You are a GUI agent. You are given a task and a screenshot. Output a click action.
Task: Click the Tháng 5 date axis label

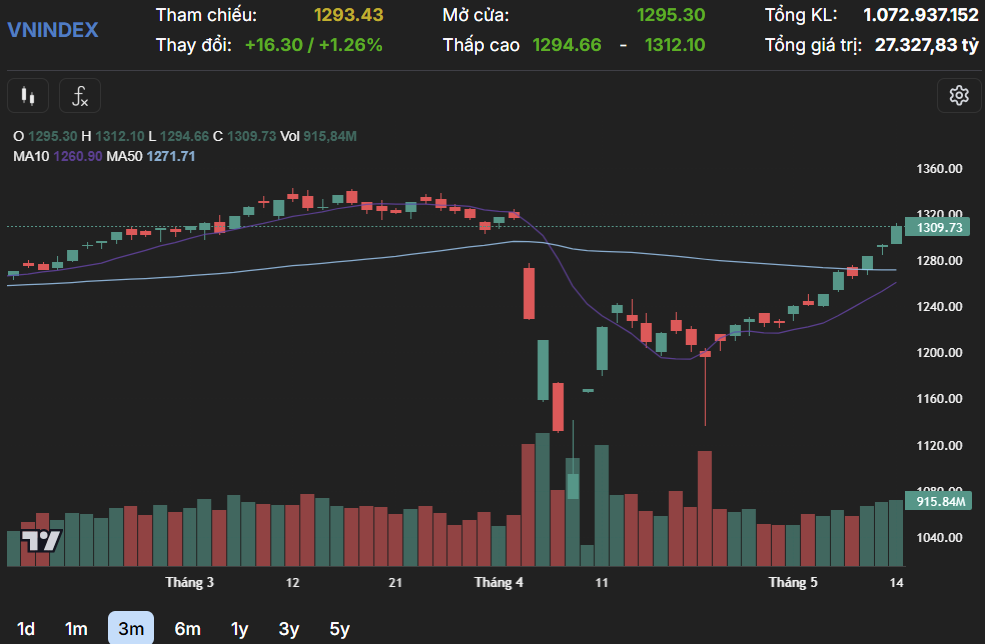pyautogui.click(x=793, y=582)
